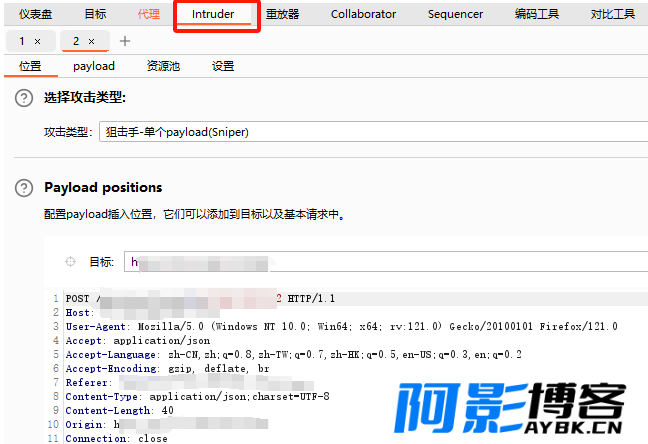Open the 仪表盘 dashboard tab
Viewport: 648px width, 444px height.
coord(36,14)
